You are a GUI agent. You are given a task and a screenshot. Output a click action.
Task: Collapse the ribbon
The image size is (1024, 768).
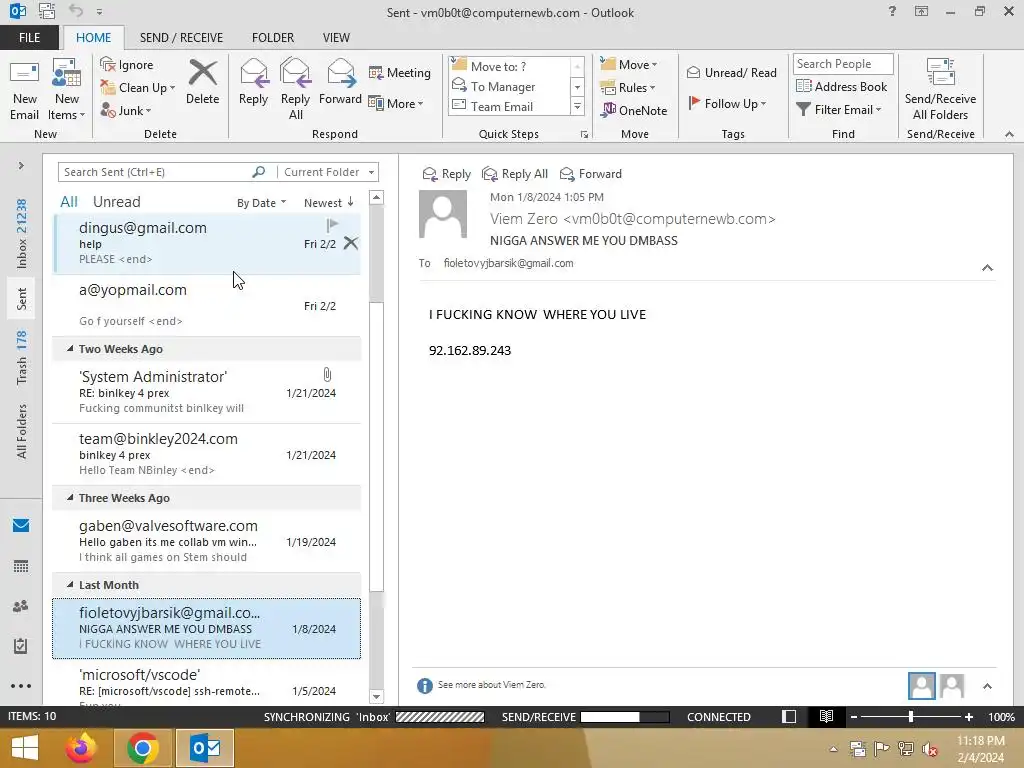coord(1009,134)
